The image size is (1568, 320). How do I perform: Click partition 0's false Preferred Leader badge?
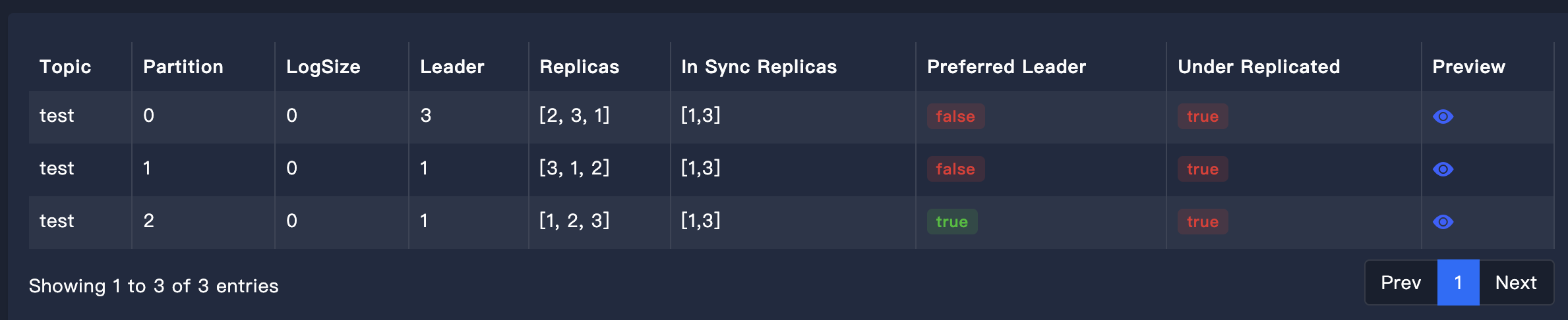[x=955, y=117]
